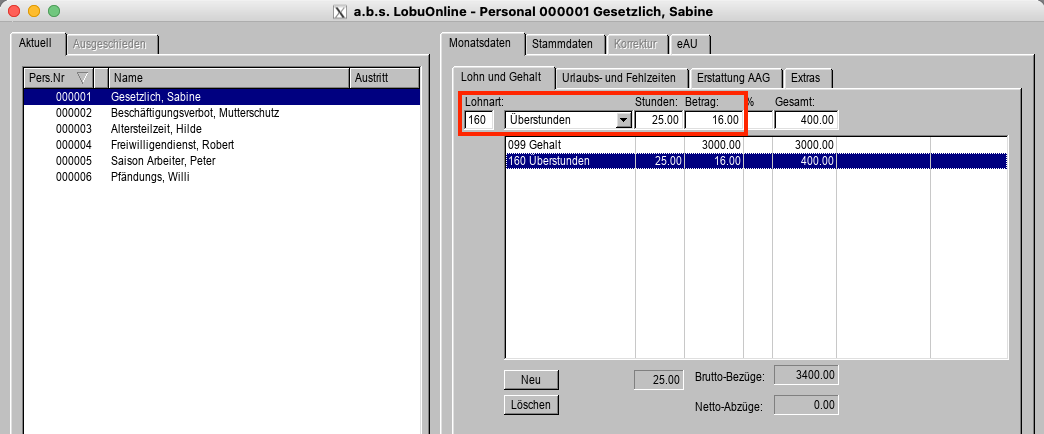Select employee Altersteilzeit, Hilde
The image size is (1044, 434).
click(158, 129)
